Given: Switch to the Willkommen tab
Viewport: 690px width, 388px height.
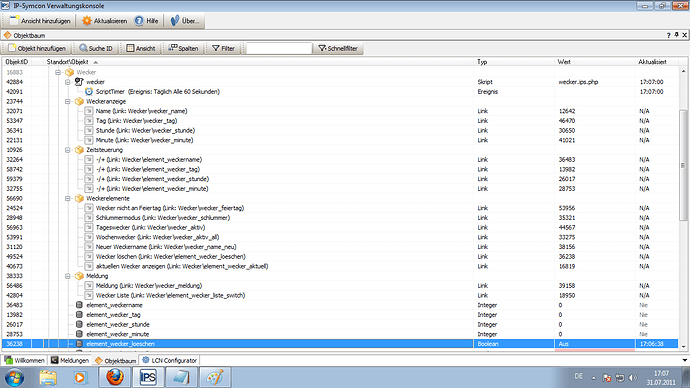Looking at the screenshot, I should point(25,360).
